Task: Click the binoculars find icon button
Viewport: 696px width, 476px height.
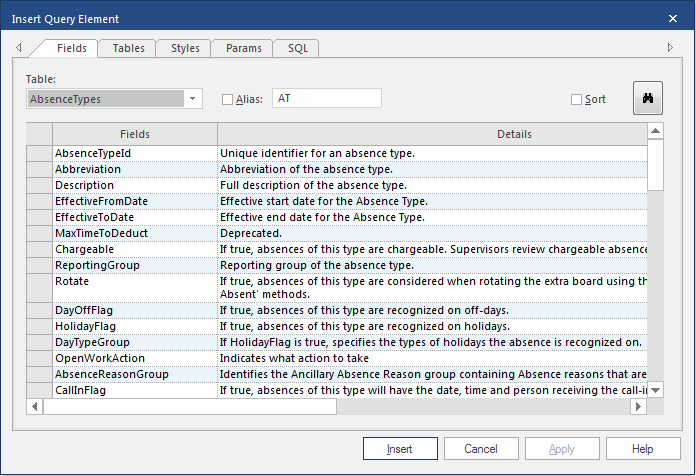Action: click(648, 98)
